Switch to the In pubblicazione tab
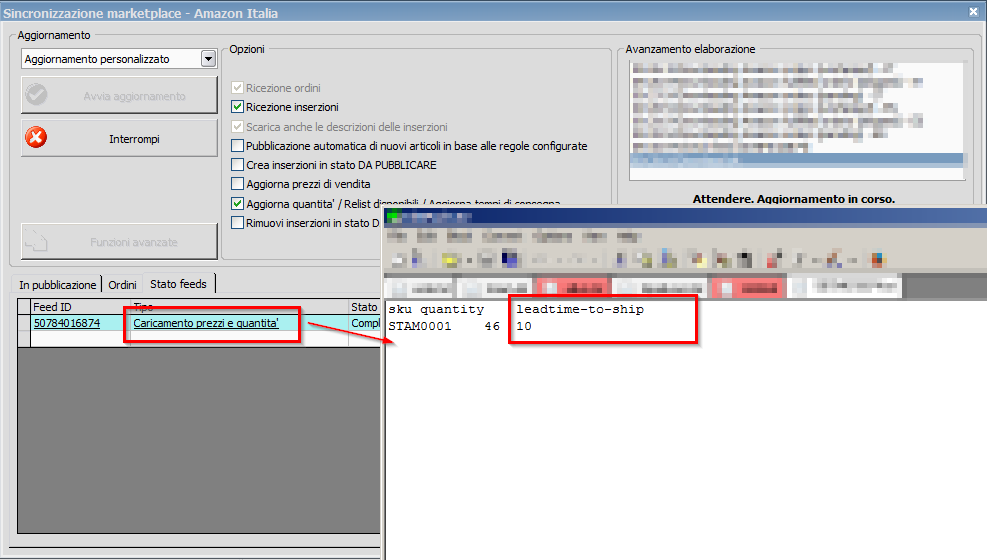Image resolution: width=987 pixels, height=560 pixels. pos(57,284)
